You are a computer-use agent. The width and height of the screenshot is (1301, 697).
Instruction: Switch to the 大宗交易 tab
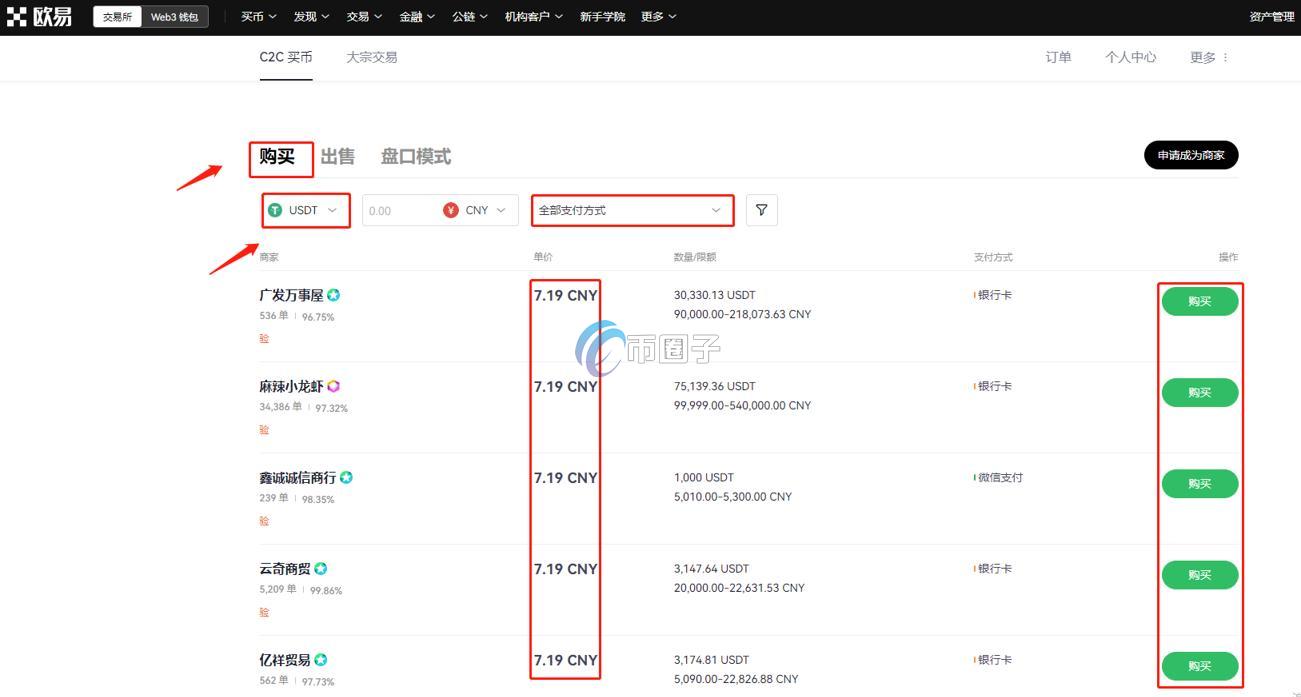point(371,57)
